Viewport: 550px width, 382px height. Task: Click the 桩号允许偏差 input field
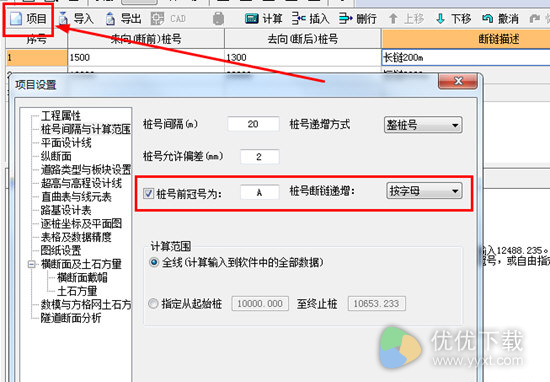[260, 156]
